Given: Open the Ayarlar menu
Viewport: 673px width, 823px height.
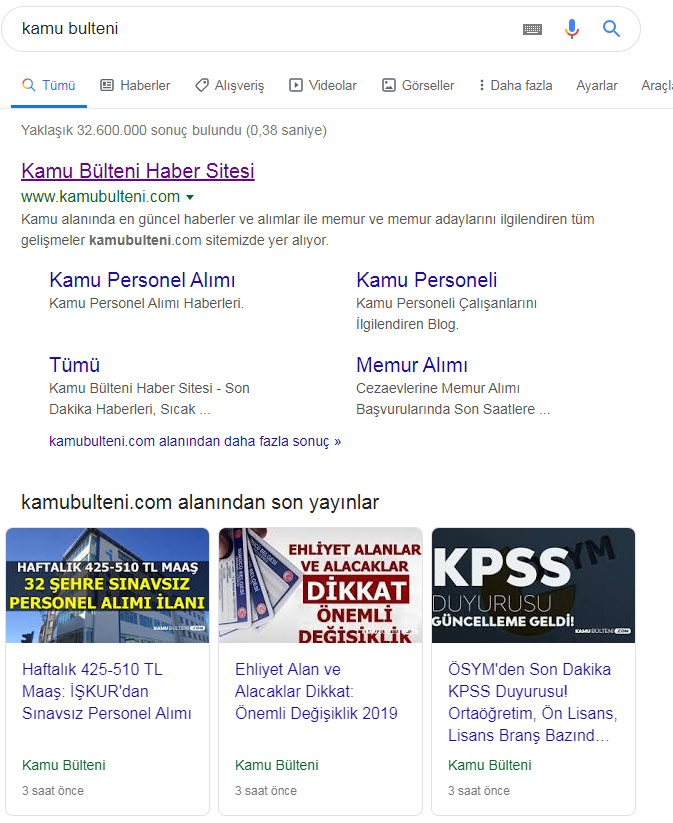Looking at the screenshot, I should (597, 86).
